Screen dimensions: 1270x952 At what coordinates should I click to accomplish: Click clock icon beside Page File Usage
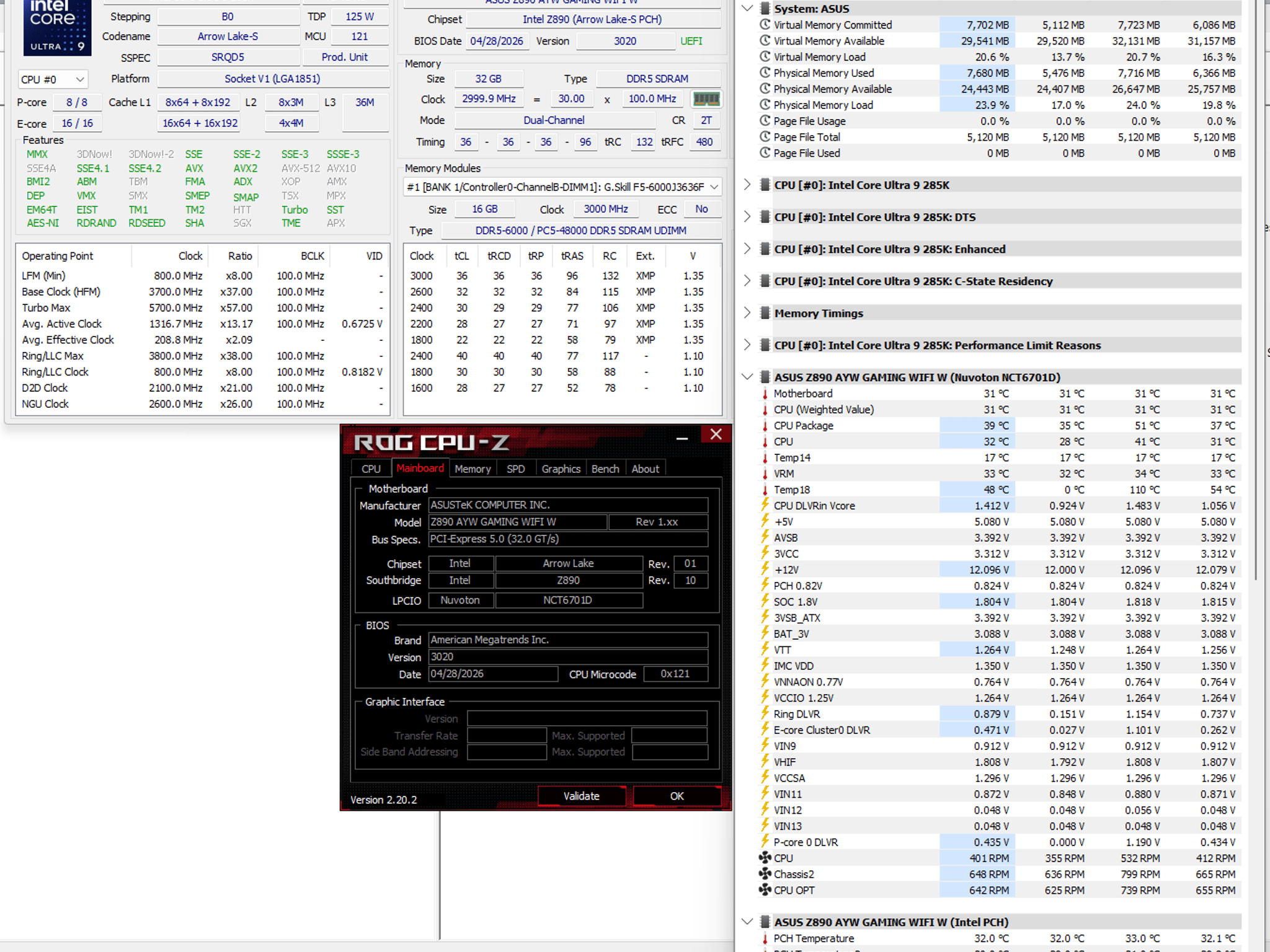click(x=765, y=121)
